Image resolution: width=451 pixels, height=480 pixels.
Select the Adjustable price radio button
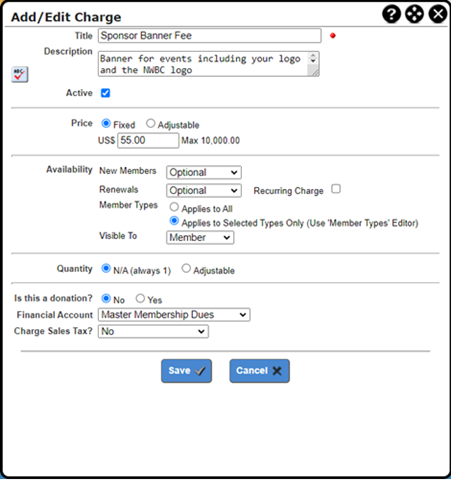[151, 123]
